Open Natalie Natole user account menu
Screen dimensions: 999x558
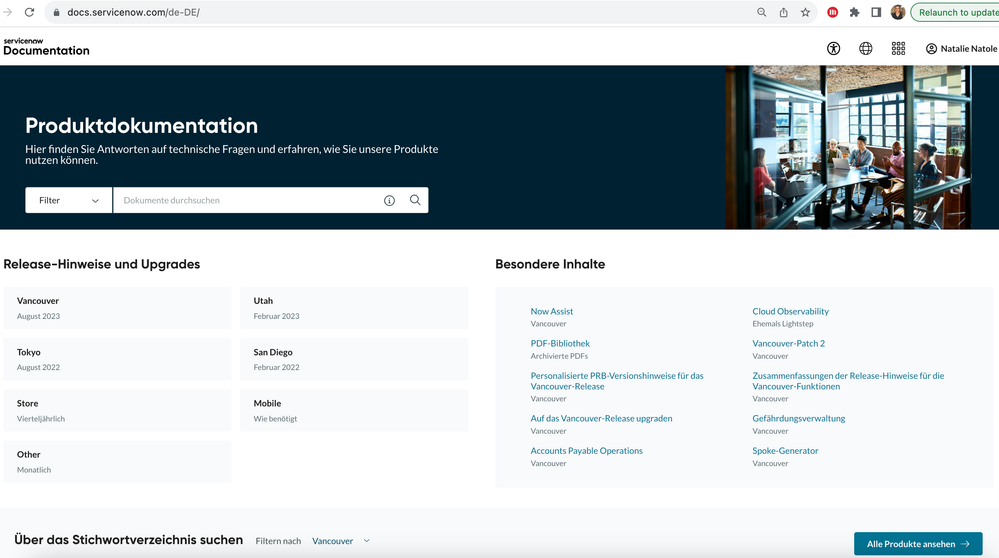click(x=961, y=48)
